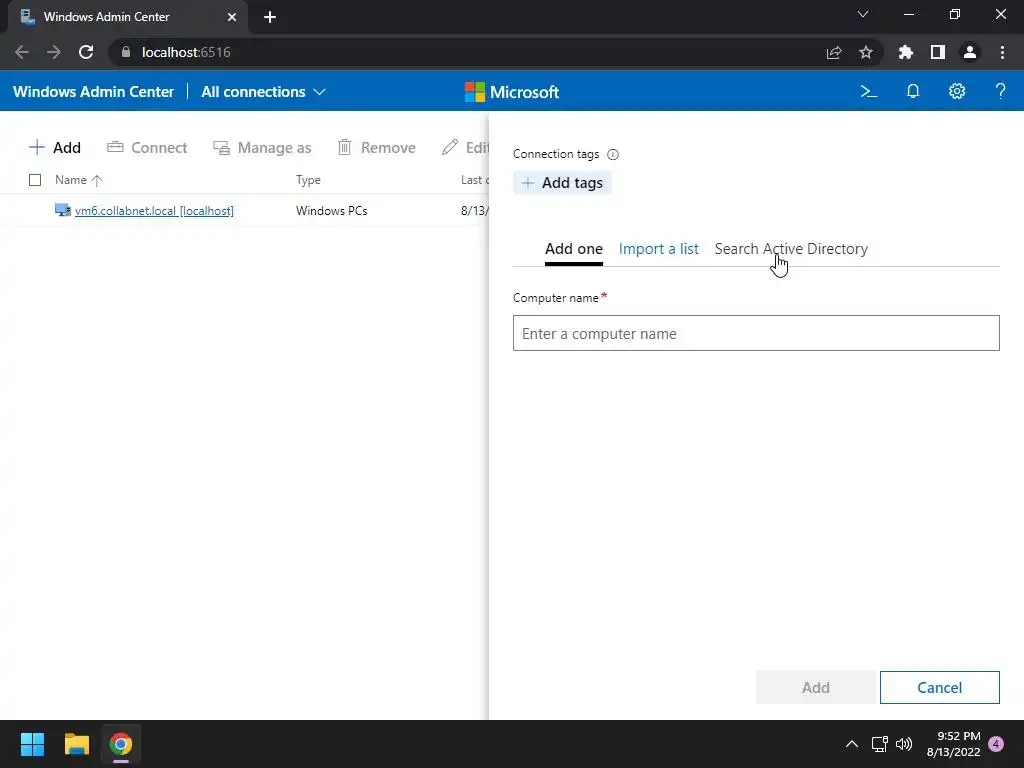Open the notifications bell
This screenshot has width=1024, height=768.
pyautogui.click(x=913, y=91)
